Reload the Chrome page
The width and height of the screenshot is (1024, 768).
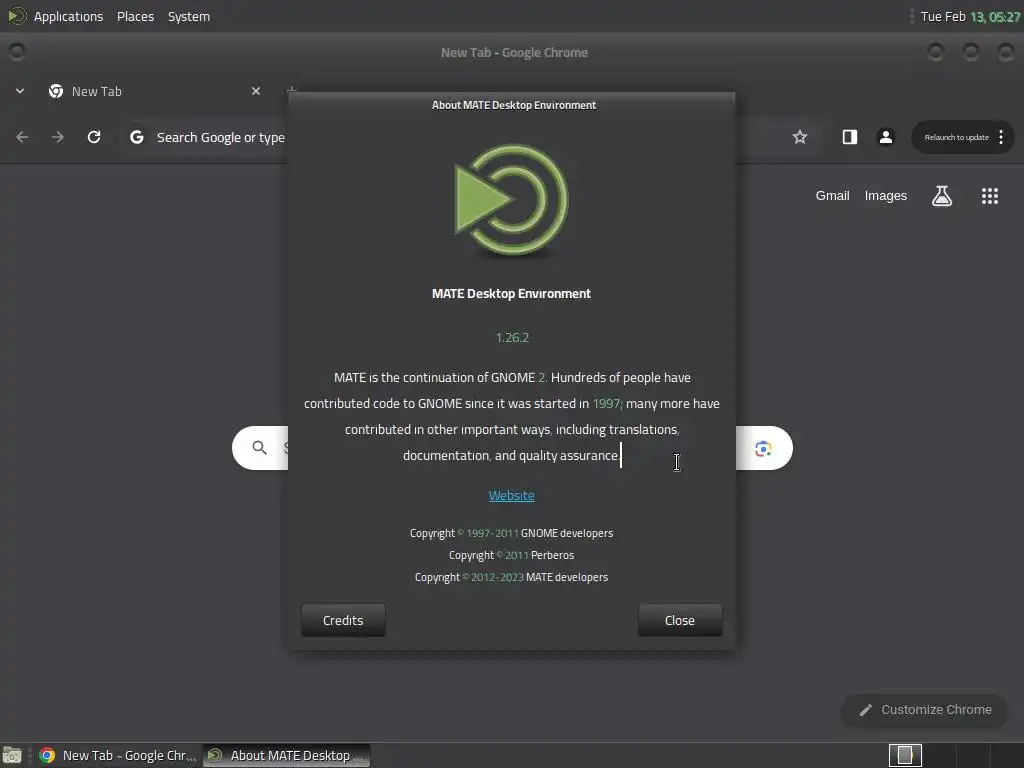pos(94,137)
